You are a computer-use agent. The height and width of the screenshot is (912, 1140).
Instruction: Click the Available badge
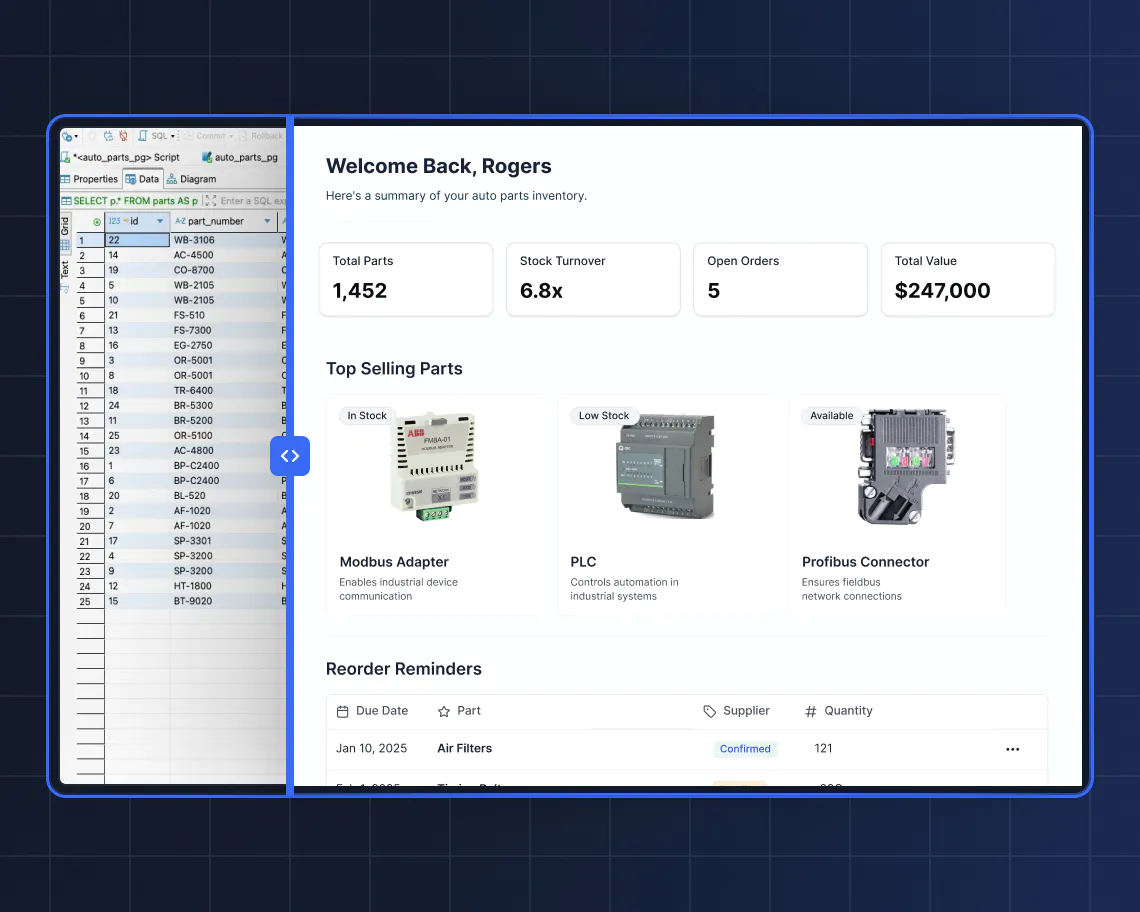(832, 416)
